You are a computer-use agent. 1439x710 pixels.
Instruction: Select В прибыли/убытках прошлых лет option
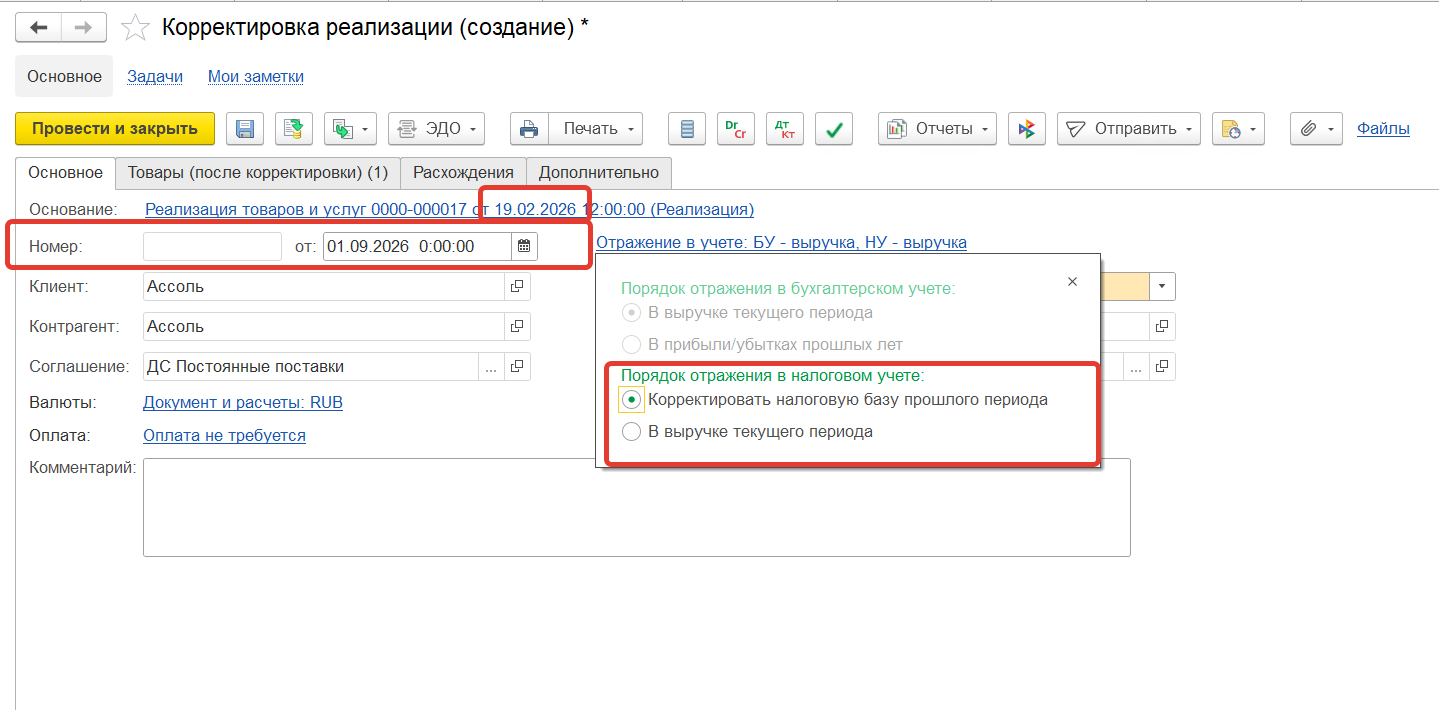click(x=762, y=345)
